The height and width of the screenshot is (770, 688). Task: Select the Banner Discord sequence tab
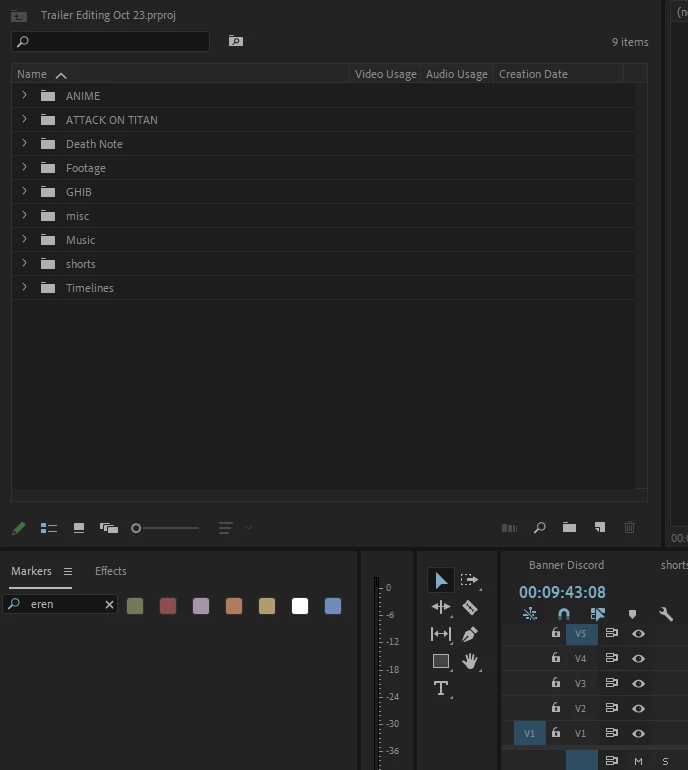566,565
